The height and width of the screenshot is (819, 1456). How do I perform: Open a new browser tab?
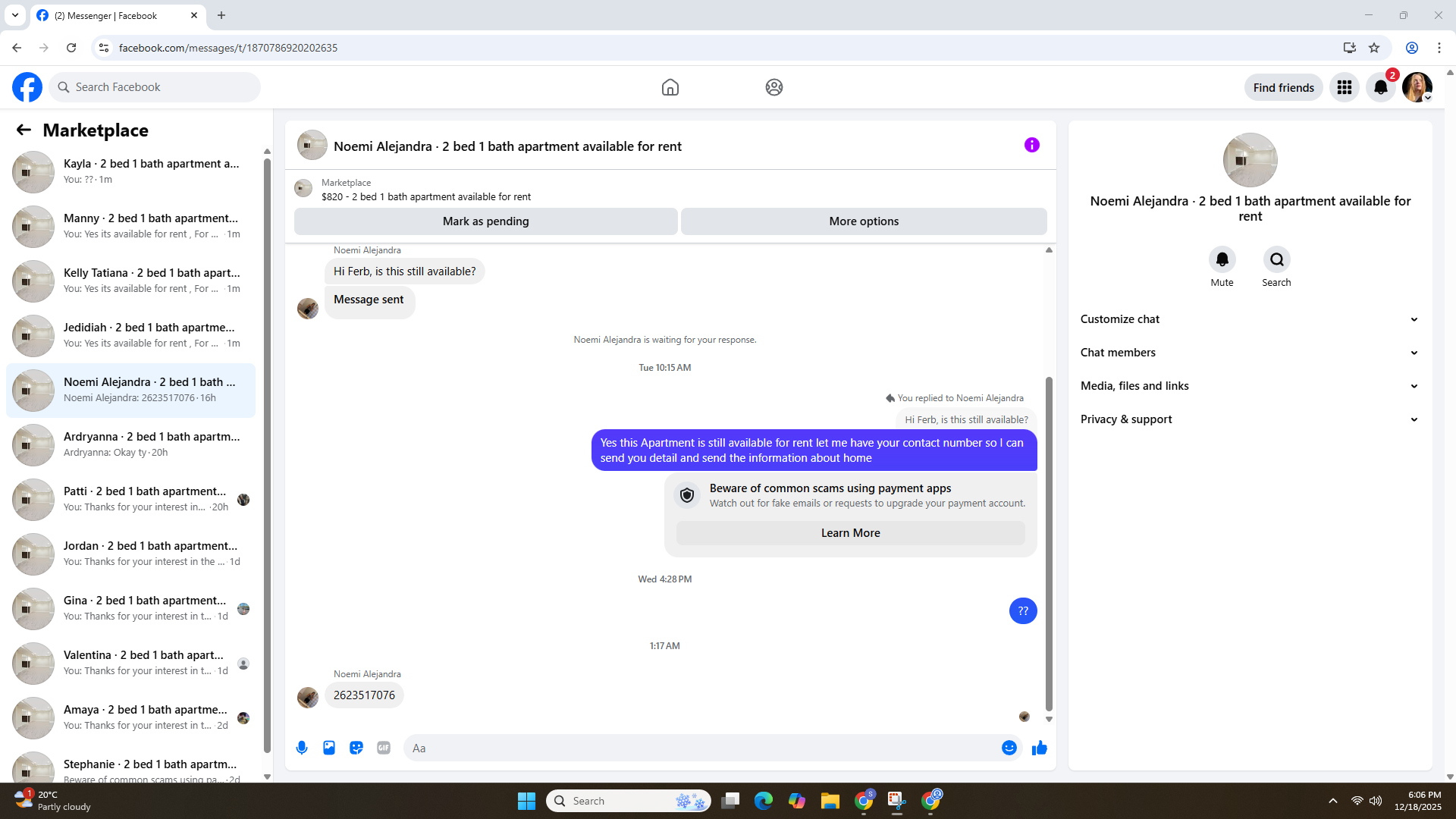(x=221, y=15)
